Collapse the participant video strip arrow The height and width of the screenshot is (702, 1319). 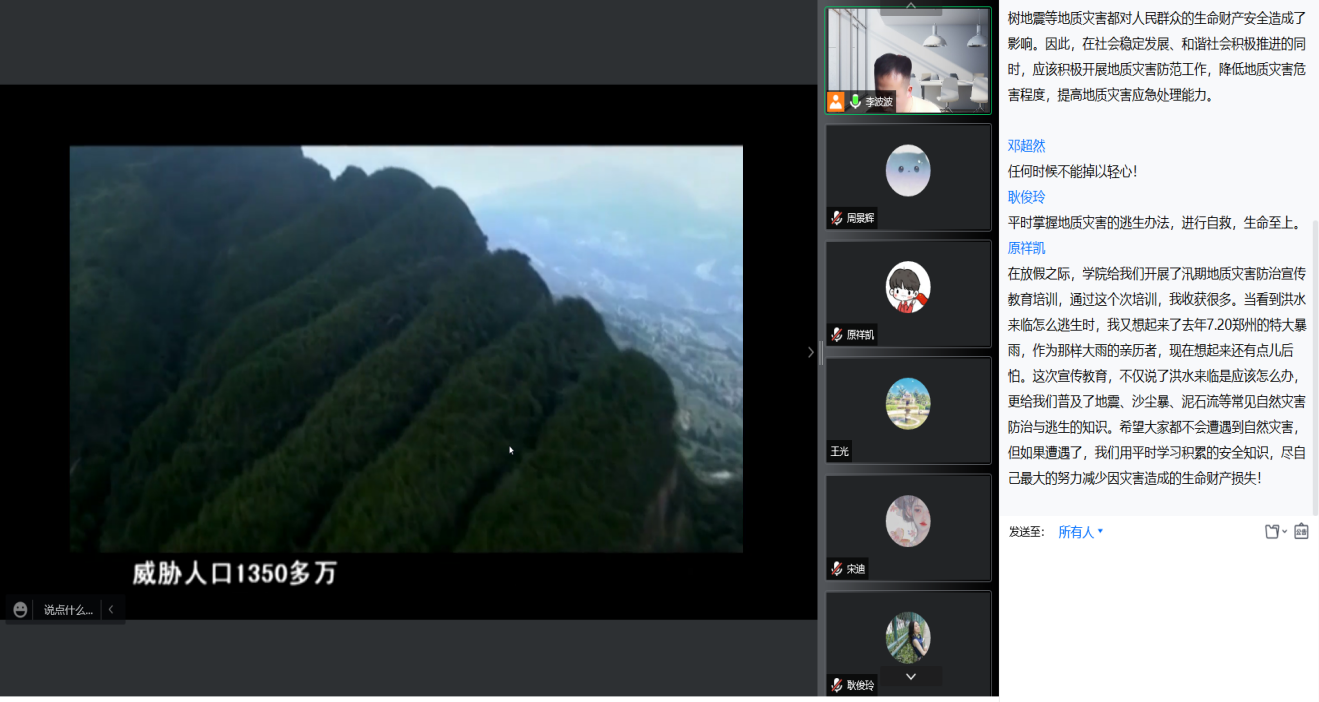(811, 352)
